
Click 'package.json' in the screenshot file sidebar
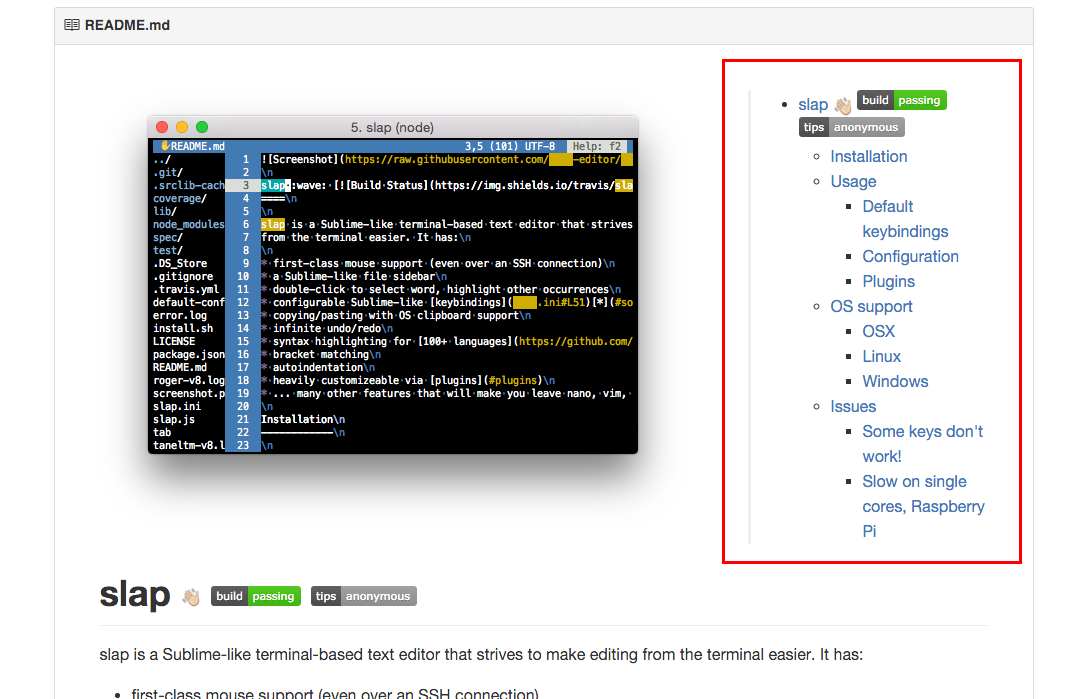(189, 354)
